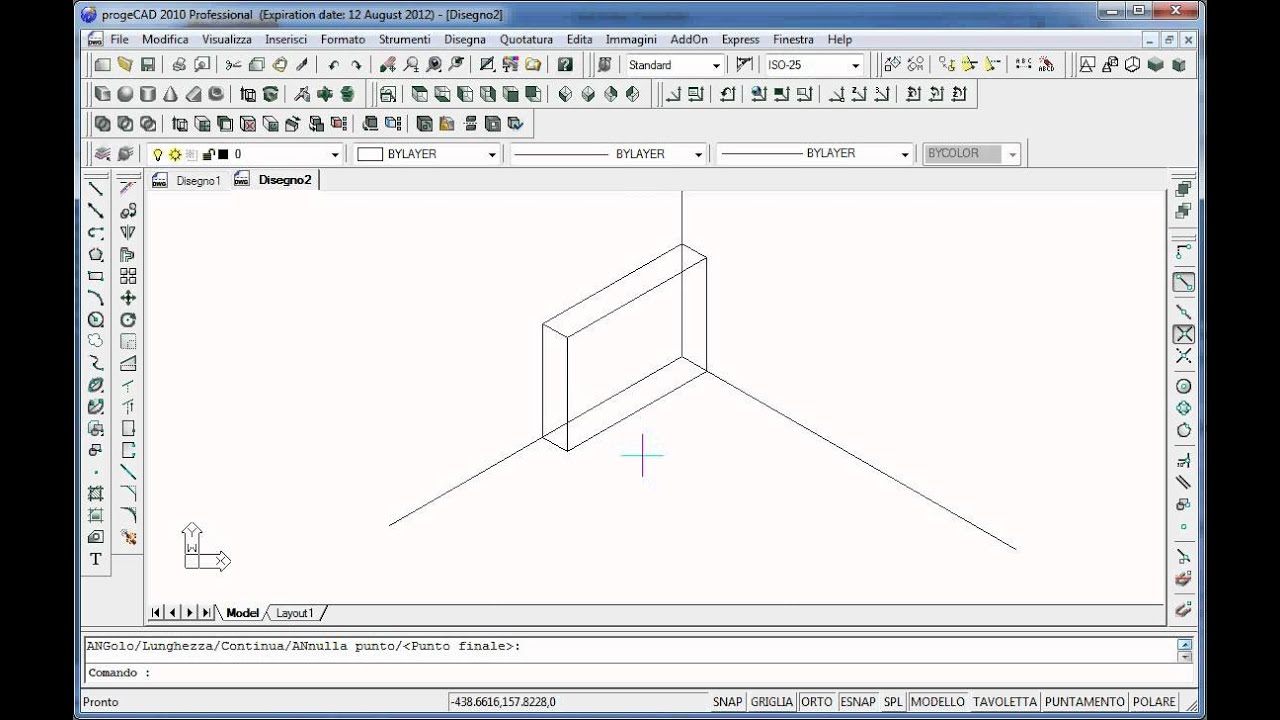Image resolution: width=1280 pixels, height=720 pixels.
Task: Toggle MODELLO space button
Action: pos(938,702)
